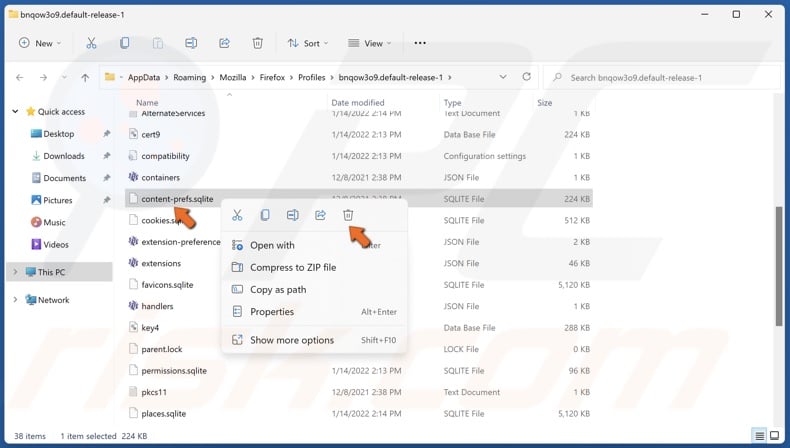Switch to details view in status bar
Screen dimensions: 790x448
coord(760,436)
